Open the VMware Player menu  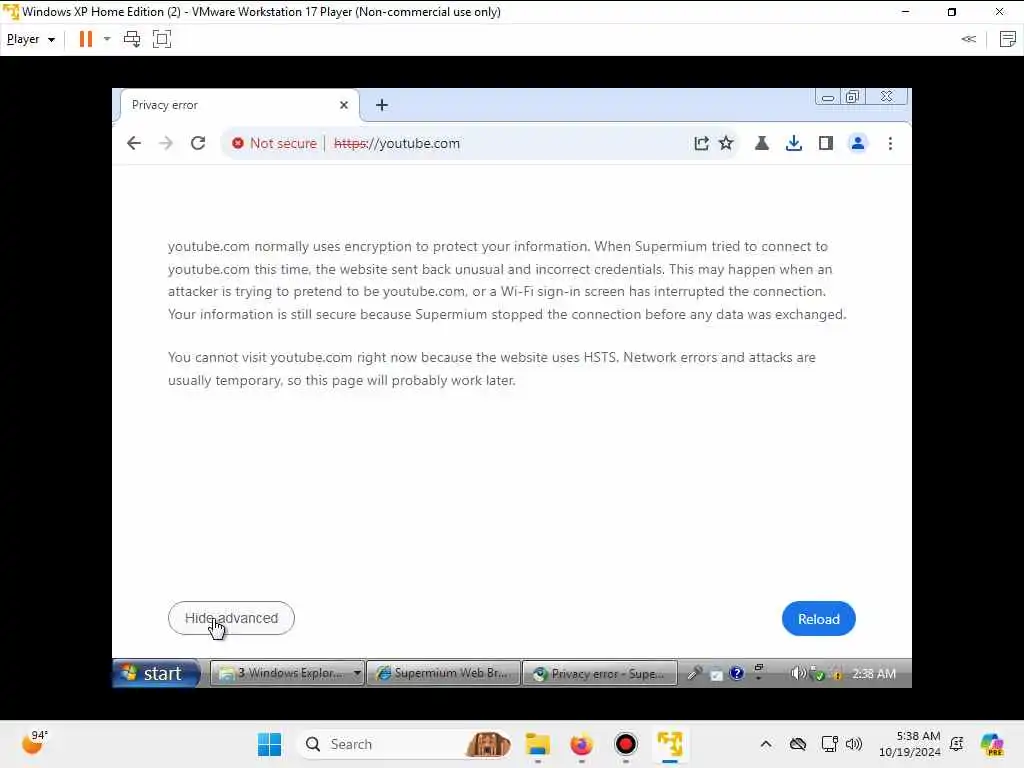31,39
